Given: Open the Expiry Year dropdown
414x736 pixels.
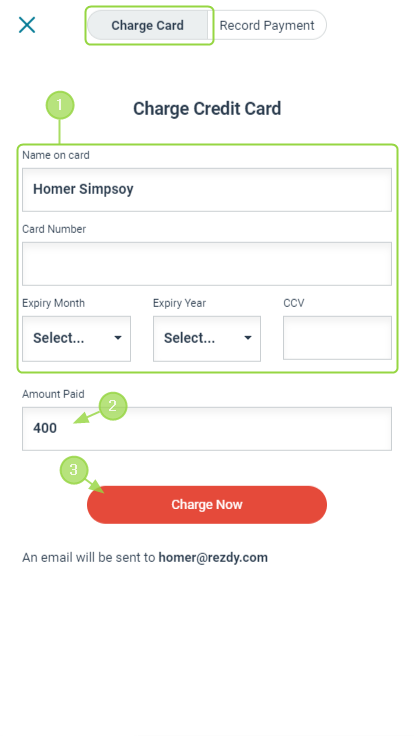Looking at the screenshot, I should [x=207, y=338].
